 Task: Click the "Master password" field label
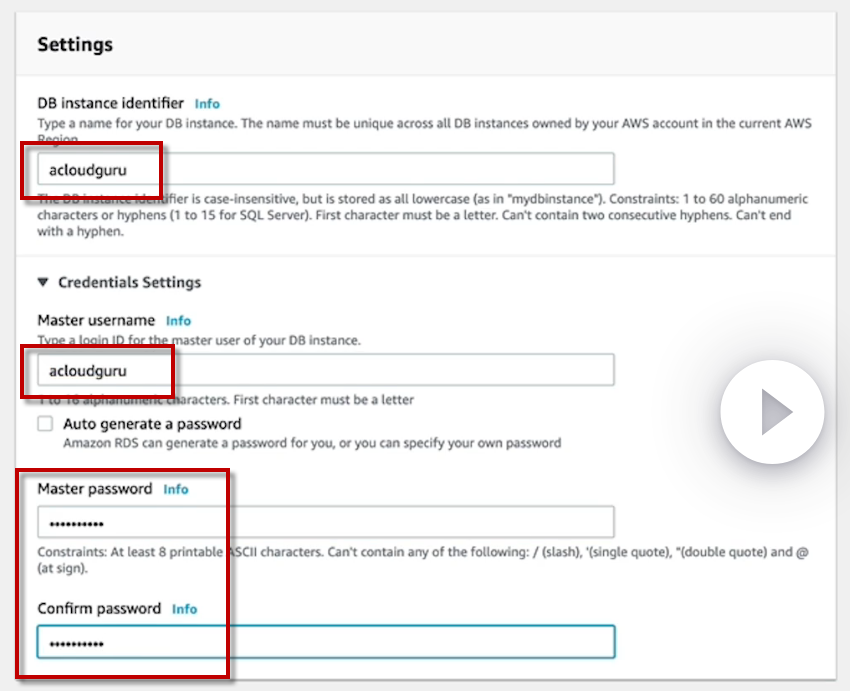[95, 489]
